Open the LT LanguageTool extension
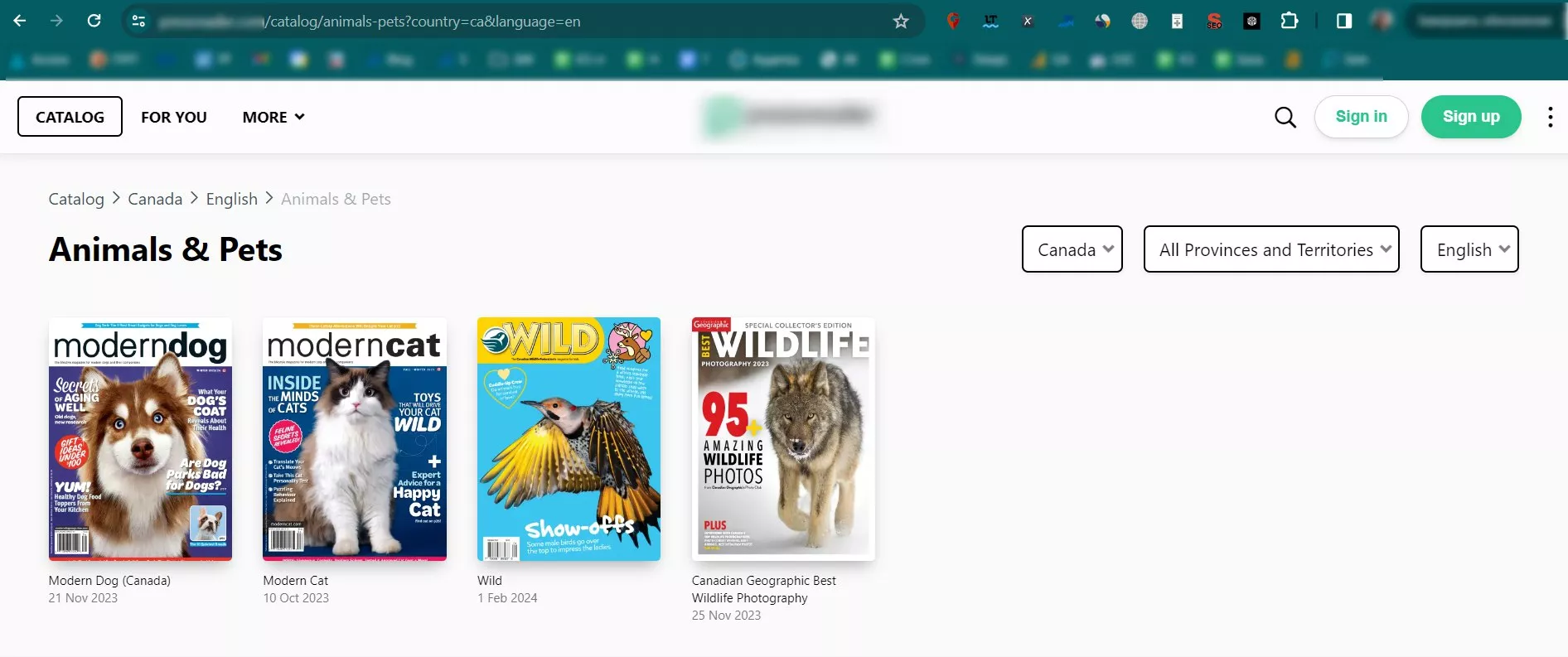Image resolution: width=1568 pixels, height=657 pixels. 990,22
